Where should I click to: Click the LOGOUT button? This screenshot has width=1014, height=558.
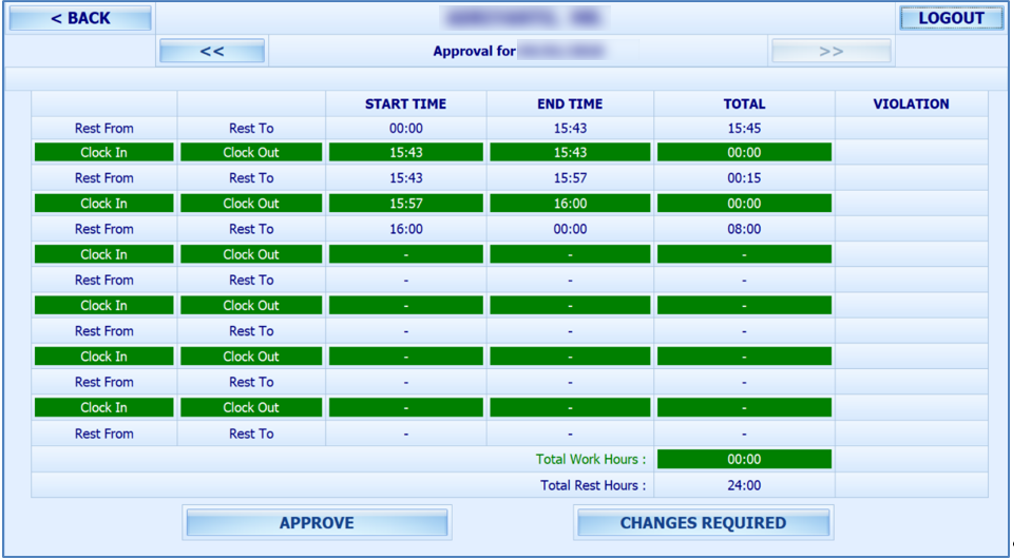tap(951, 18)
